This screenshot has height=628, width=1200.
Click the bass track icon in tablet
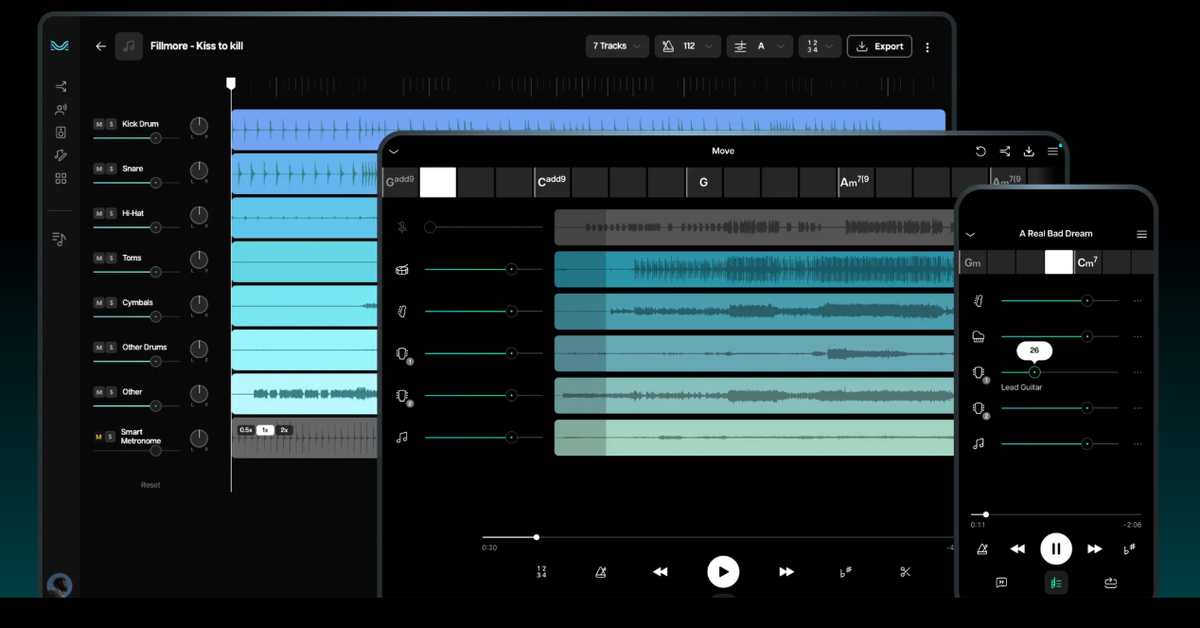[402, 311]
